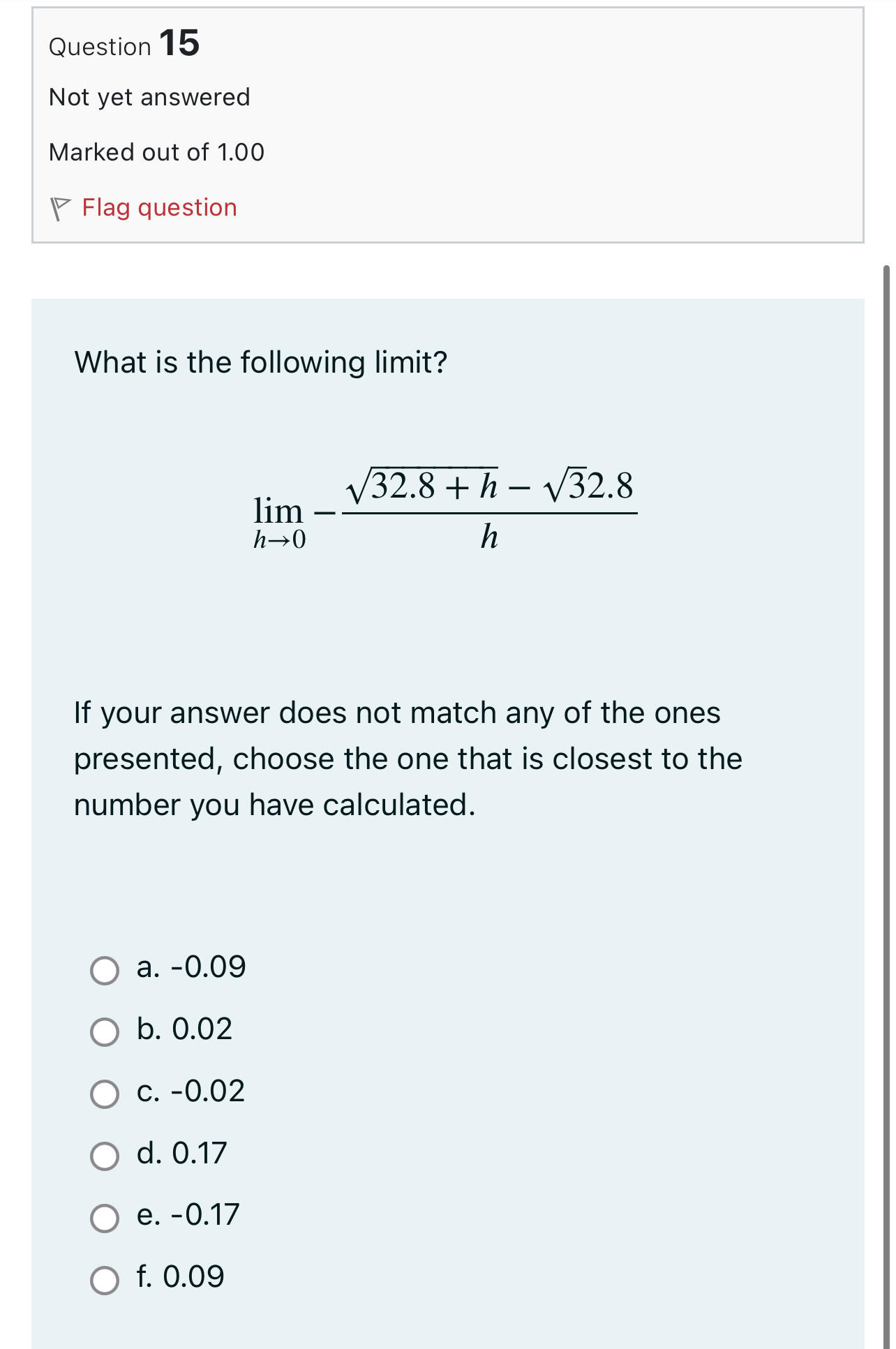Click the 'Not yet answered' status text

[x=149, y=96]
